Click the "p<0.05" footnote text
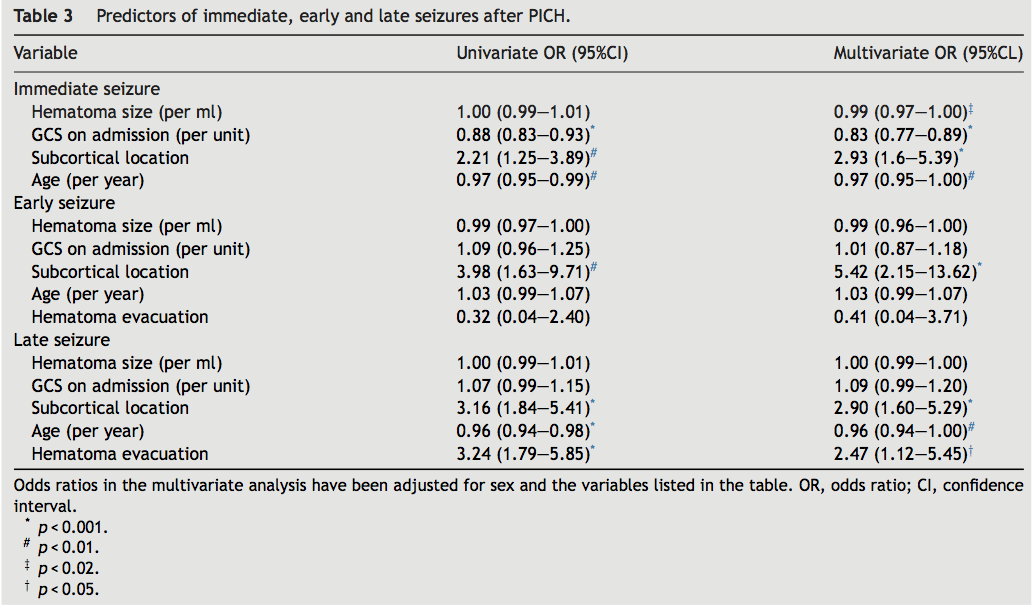The width and height of the screenshot is (1032, 608). pyautogui.click(x=68, y=589)
